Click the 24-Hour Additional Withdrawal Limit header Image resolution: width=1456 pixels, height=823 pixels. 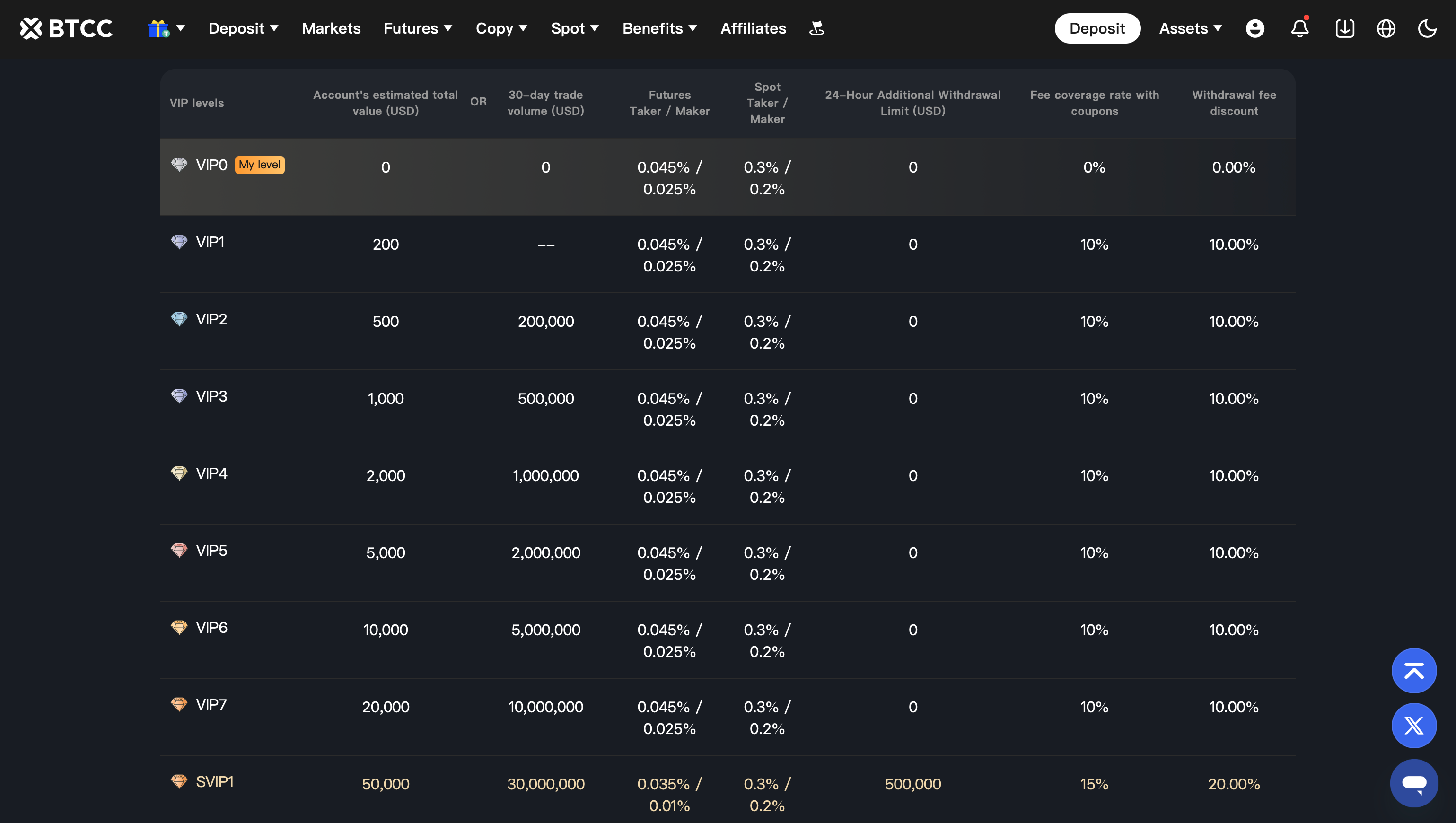point(913,103)
